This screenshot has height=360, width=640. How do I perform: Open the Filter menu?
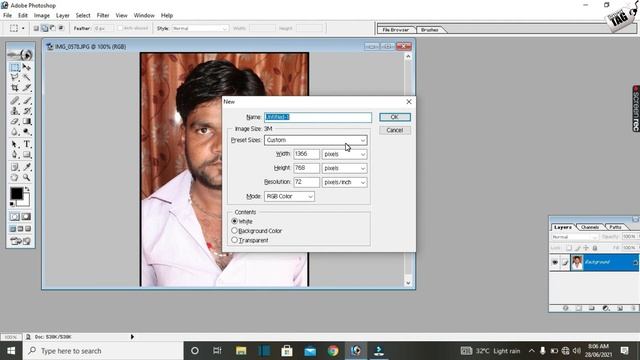coord(103,15)
